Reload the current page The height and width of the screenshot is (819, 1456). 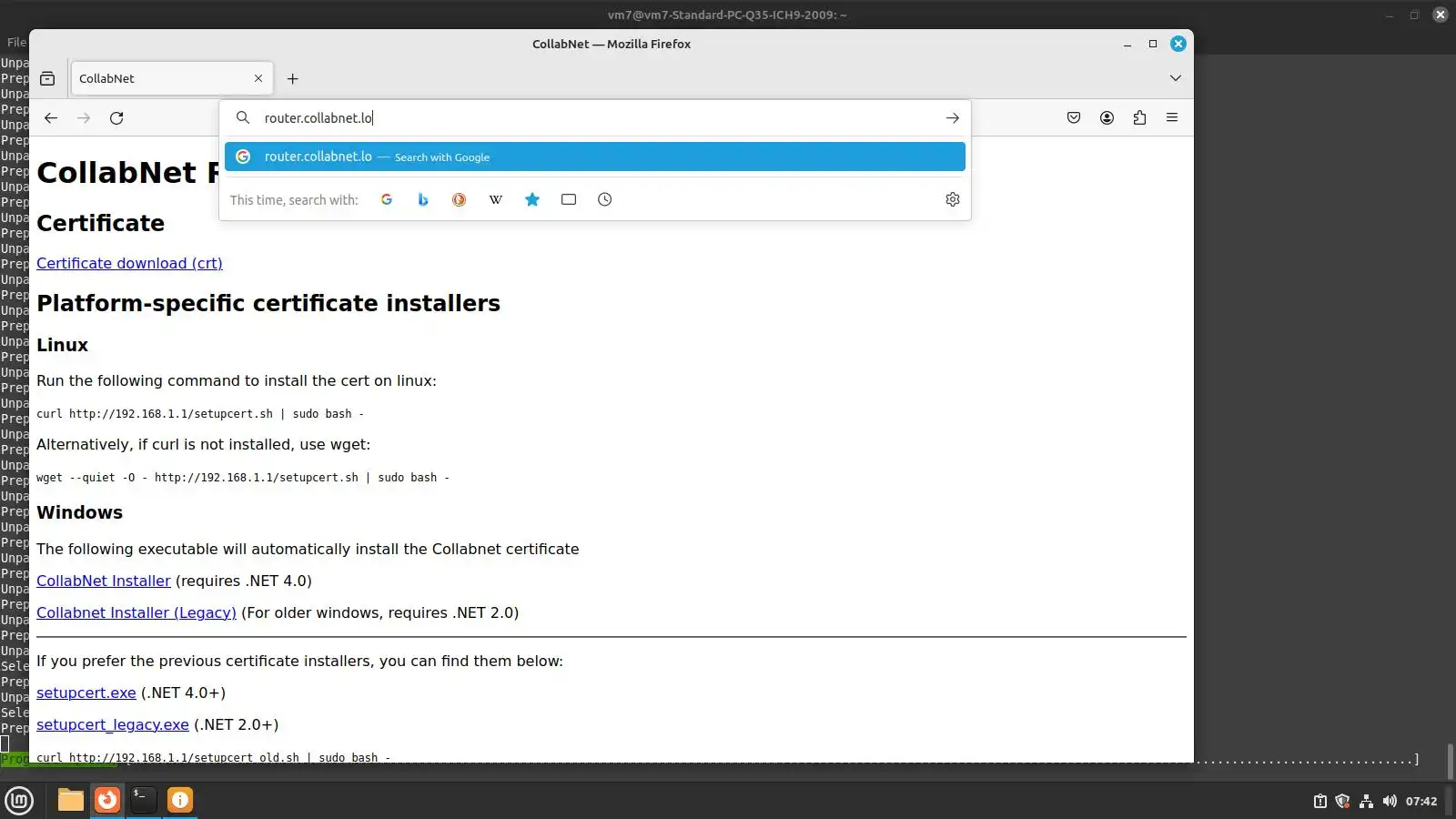[116, 118]
